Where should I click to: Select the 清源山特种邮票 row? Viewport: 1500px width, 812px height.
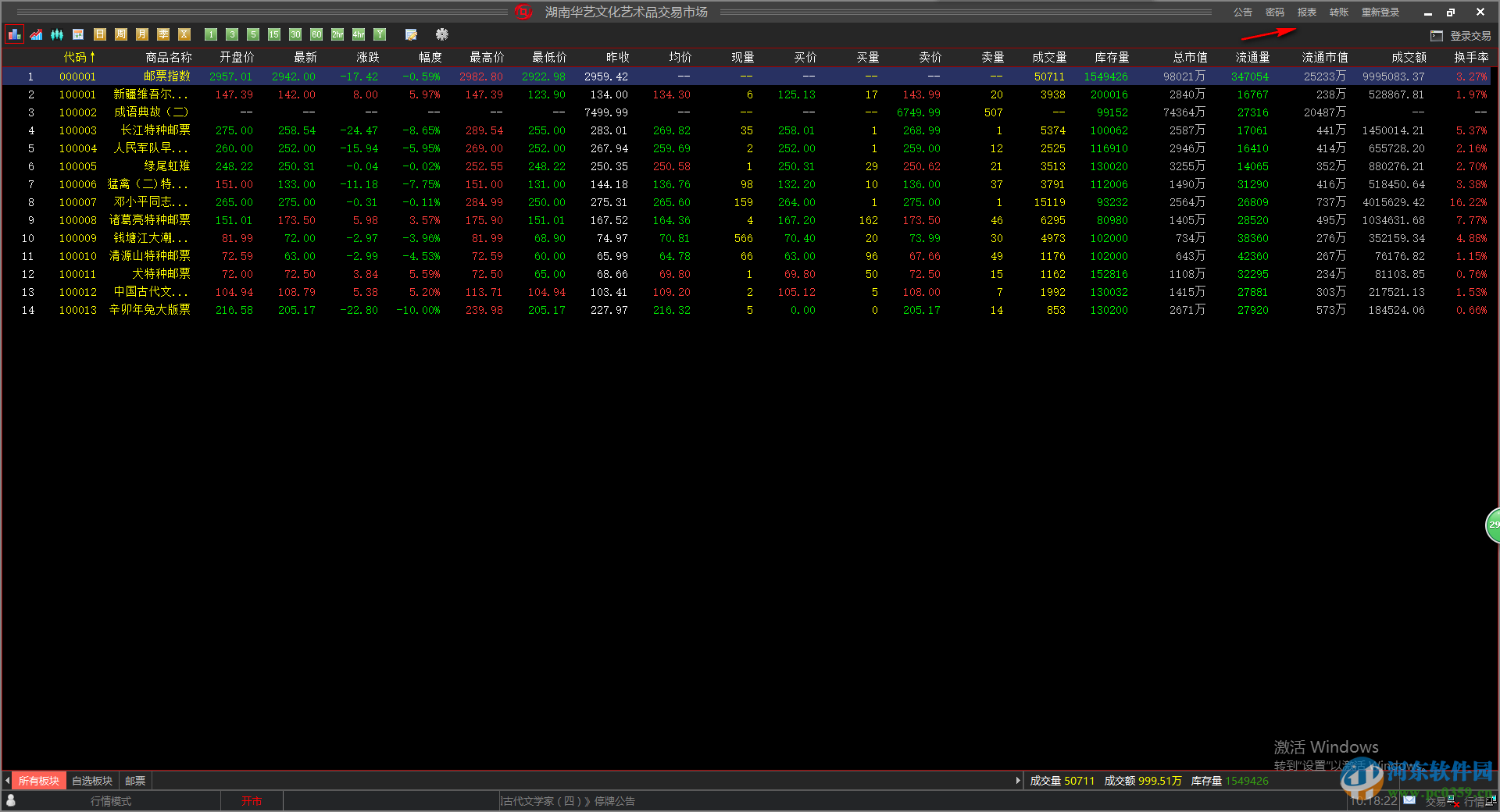click(746, 256)
